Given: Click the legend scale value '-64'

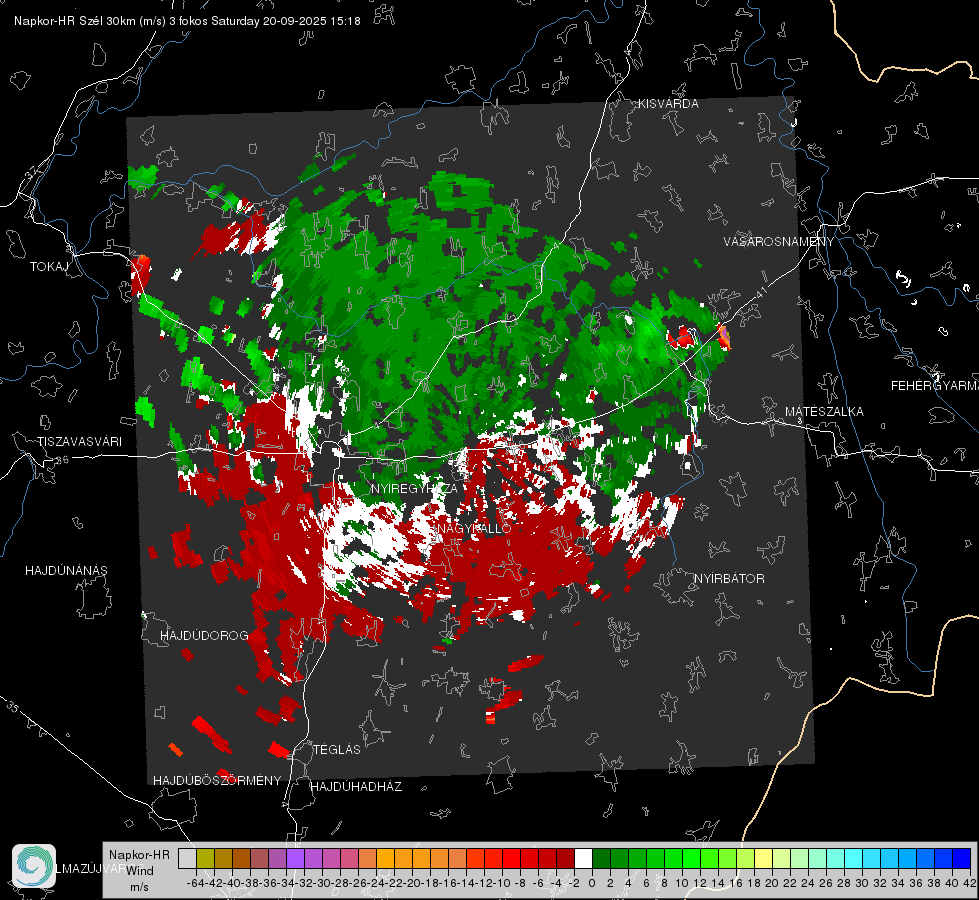Looking at the screenshot, I should click(x=195, y=883).
